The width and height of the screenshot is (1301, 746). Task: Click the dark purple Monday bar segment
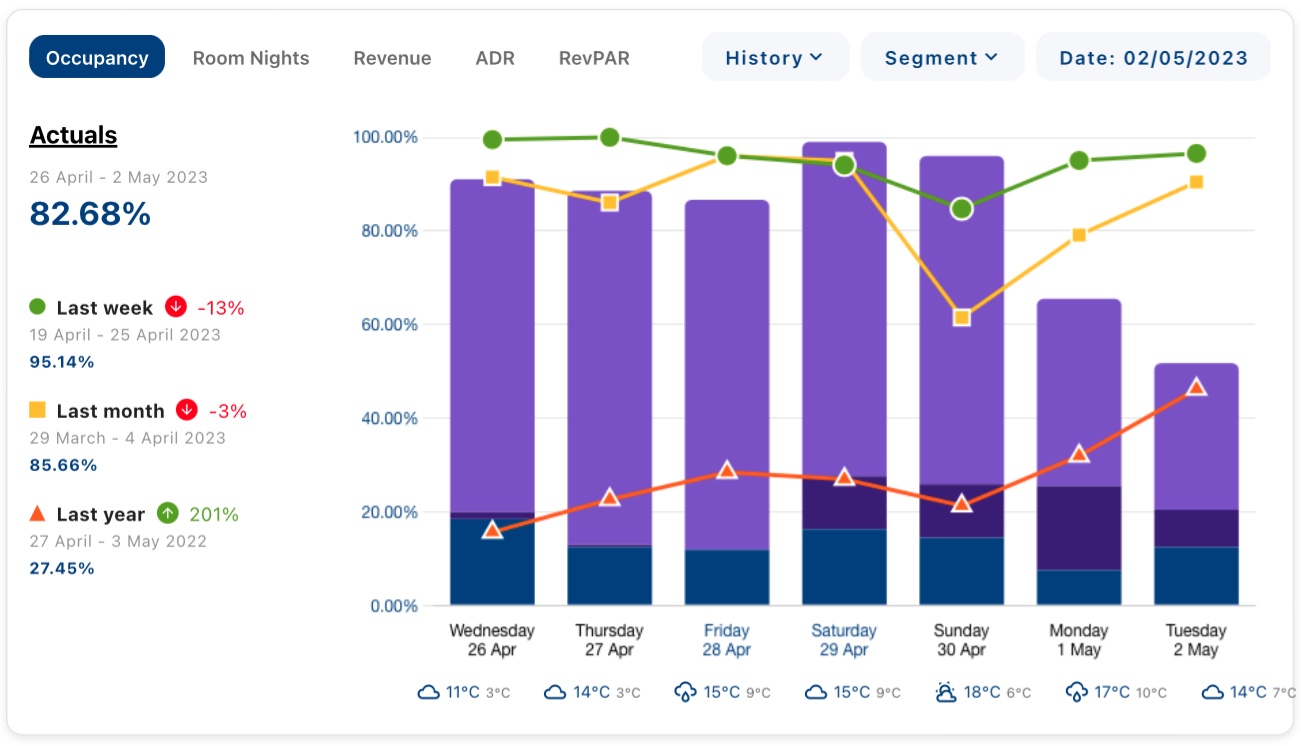pyautogui.click(x=1079, y=528)
